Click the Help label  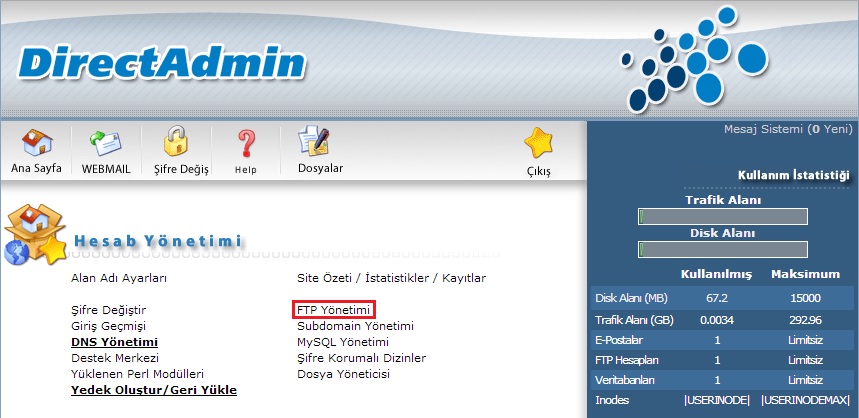click(245, 170)
